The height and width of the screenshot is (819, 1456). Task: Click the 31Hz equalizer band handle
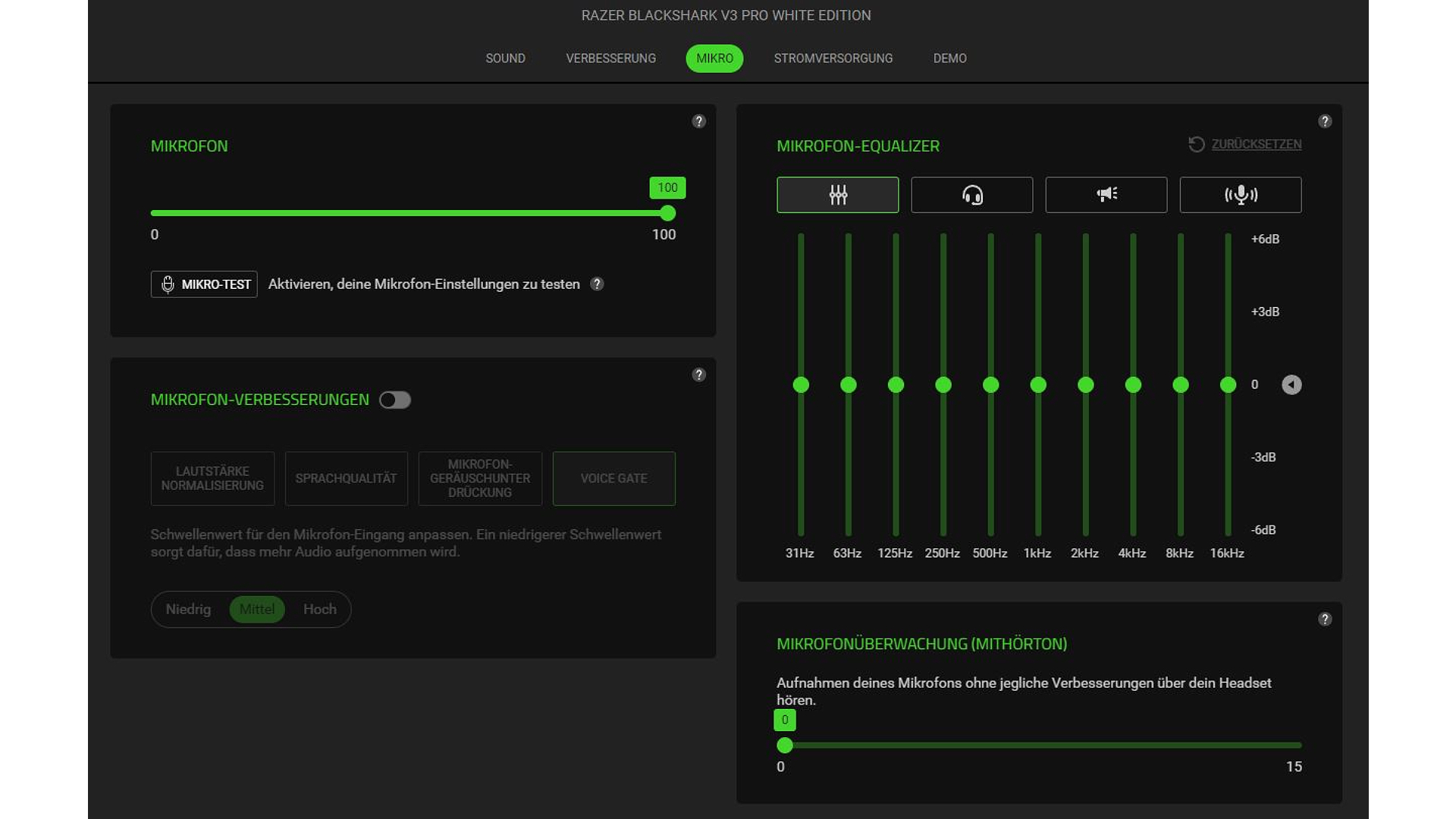[800, 385]
